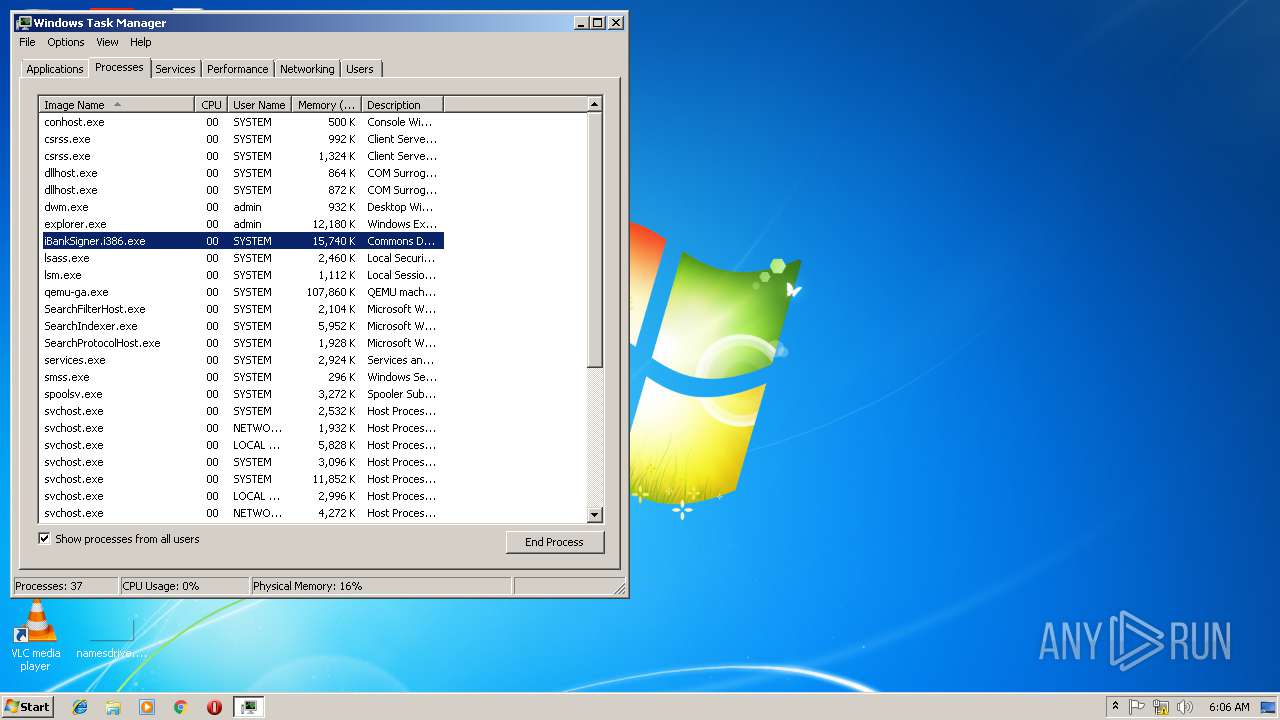
Task: Sort by the Memory column header
Action: click(327, 104)
